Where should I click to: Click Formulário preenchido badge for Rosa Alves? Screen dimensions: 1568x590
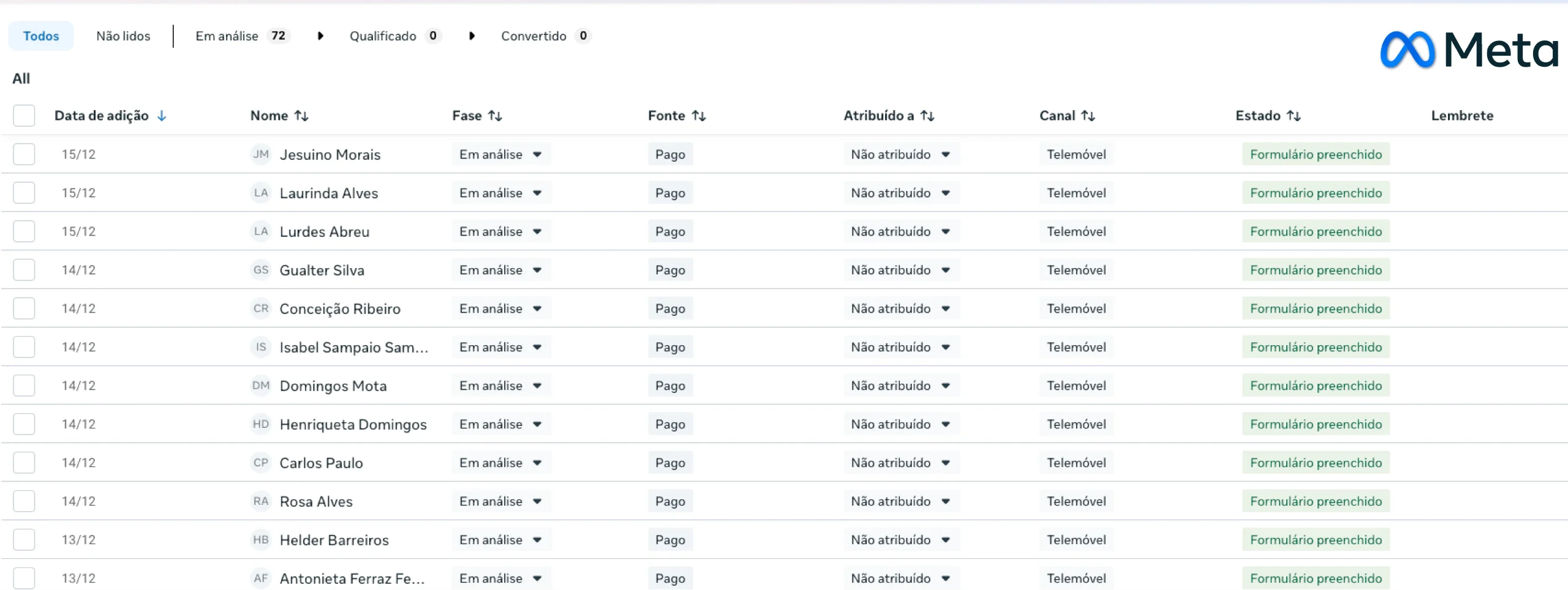point(1316,501)
